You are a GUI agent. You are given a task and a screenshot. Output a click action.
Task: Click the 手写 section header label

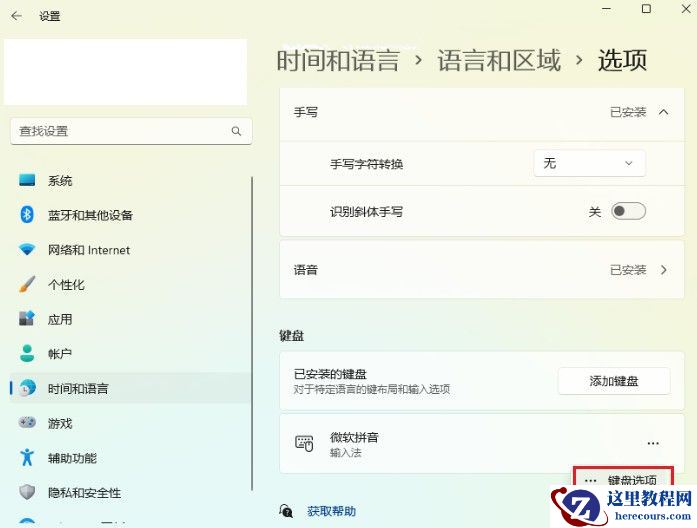305,112
